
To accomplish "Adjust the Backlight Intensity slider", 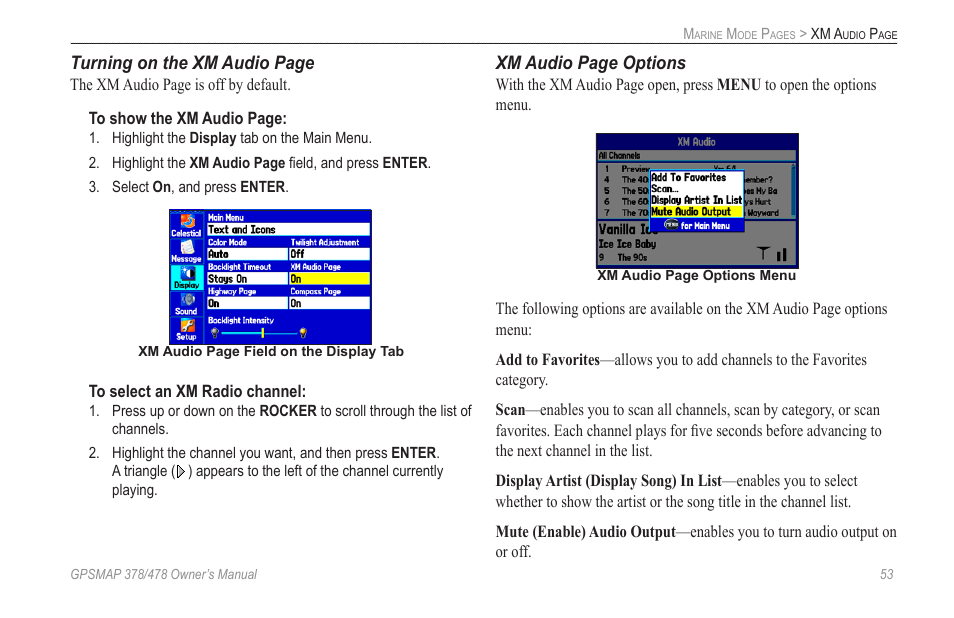I will pos(259,333).
